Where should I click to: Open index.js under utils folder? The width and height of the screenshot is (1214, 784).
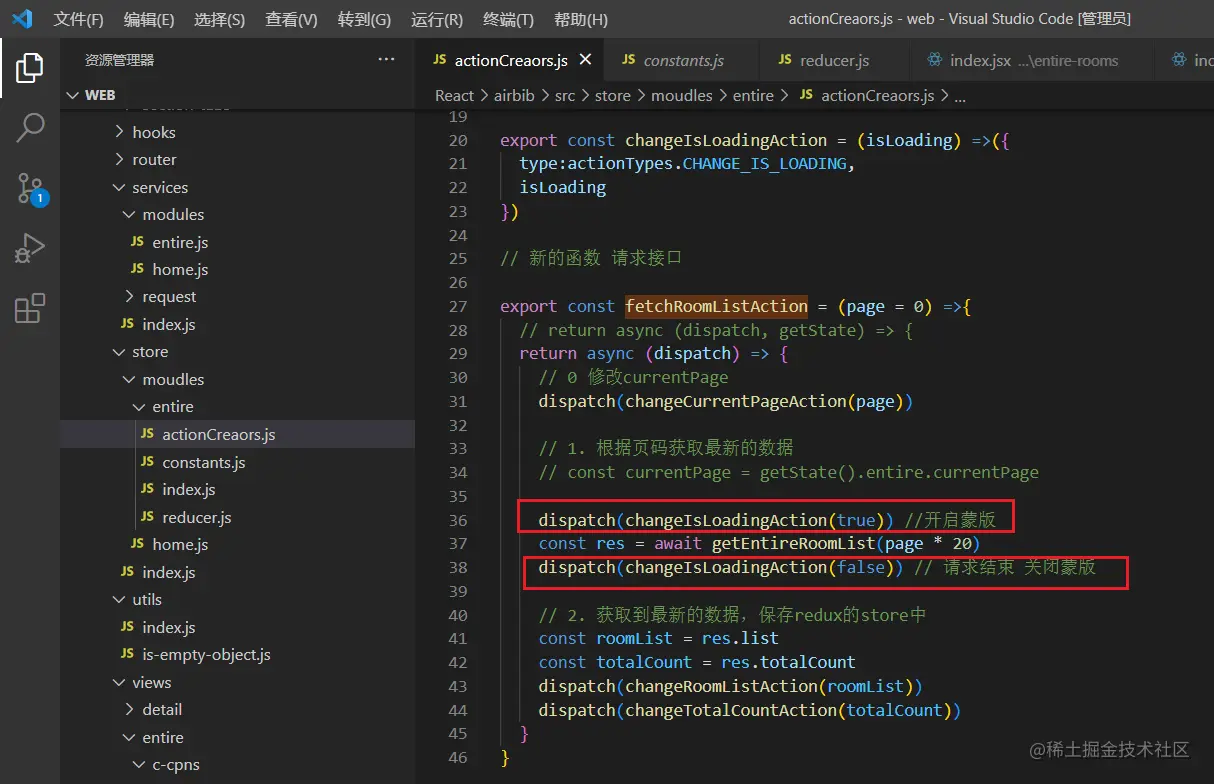pos(237,627)
